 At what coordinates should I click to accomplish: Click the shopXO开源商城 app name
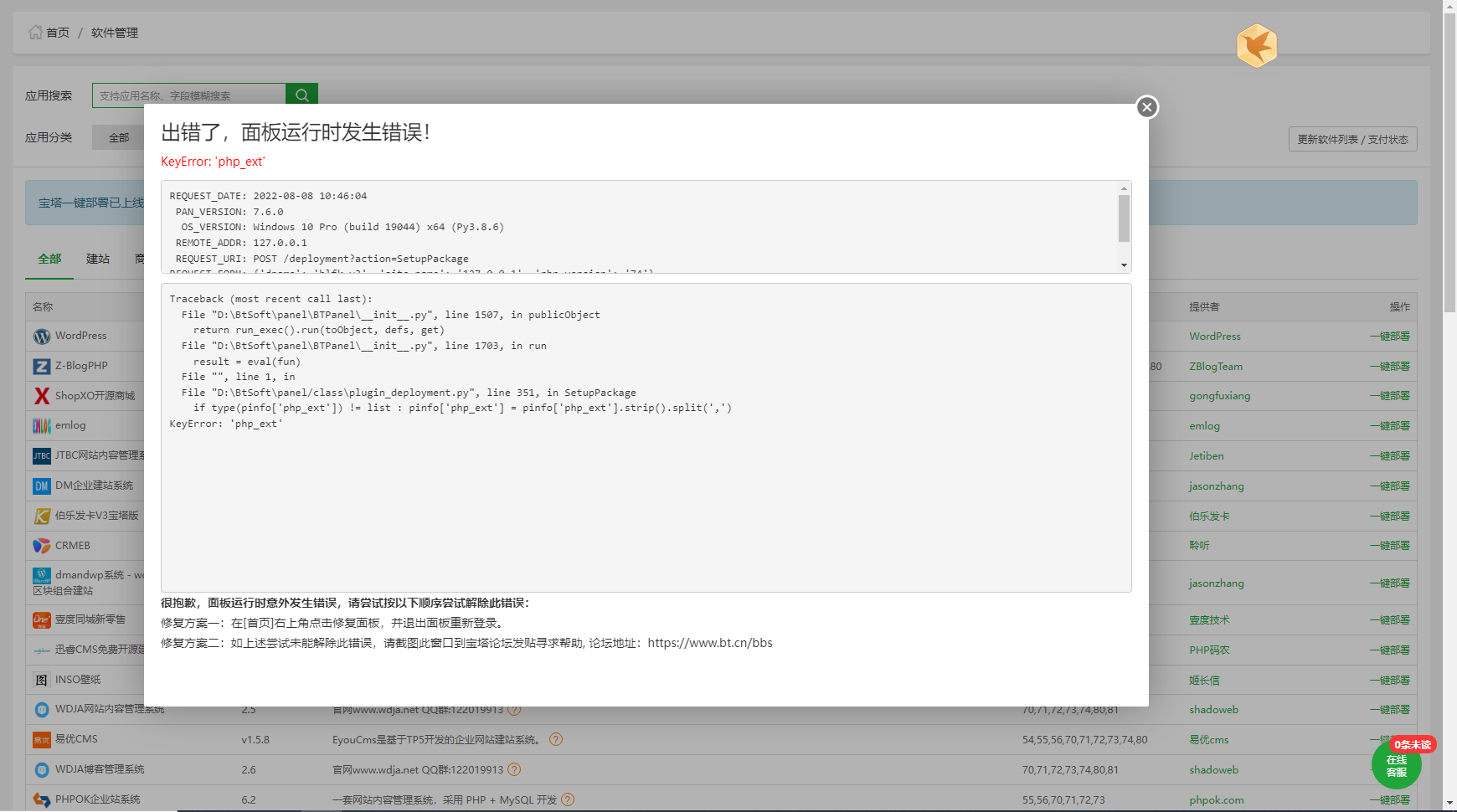pyautogui.click(x=95, y=396)
